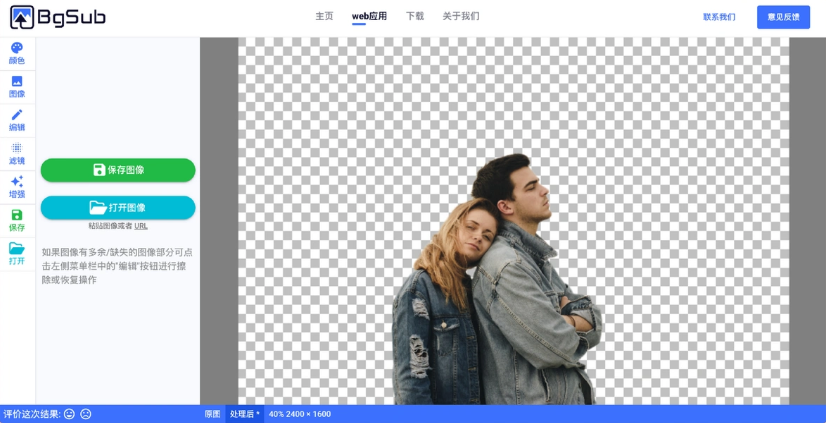This screenshot has width=826, height=423.
Task: Rate the result with the smiley face
Action: [70, 414]
